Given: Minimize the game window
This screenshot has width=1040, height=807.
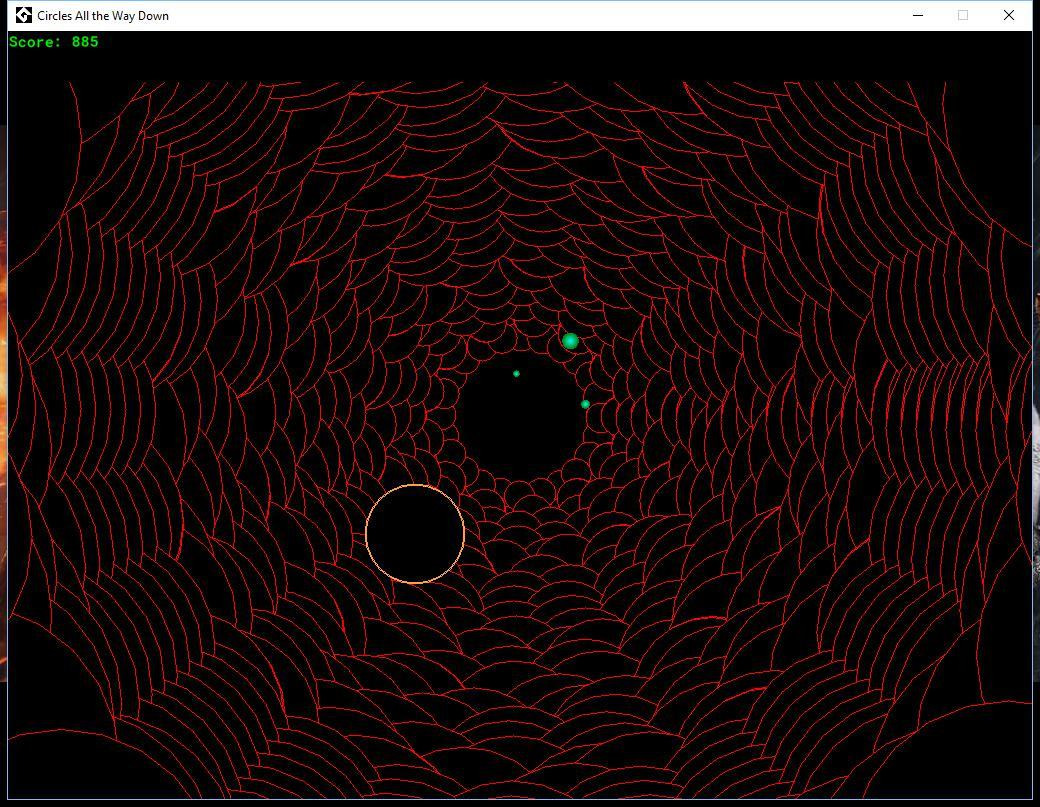Looking at the screenshot, I should (918, 15).
